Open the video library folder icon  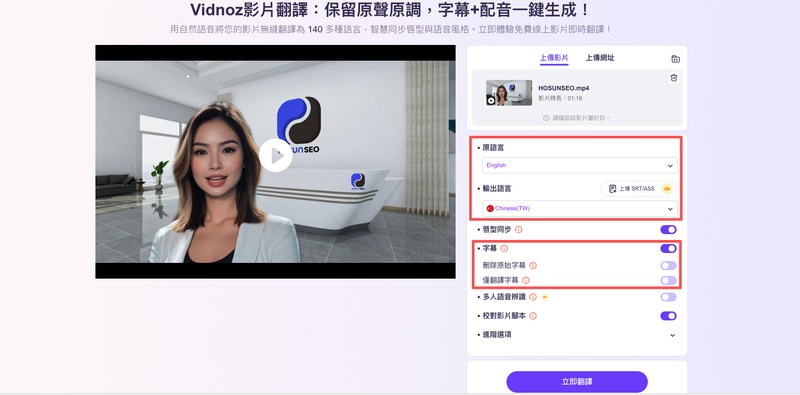click(675, 59)
